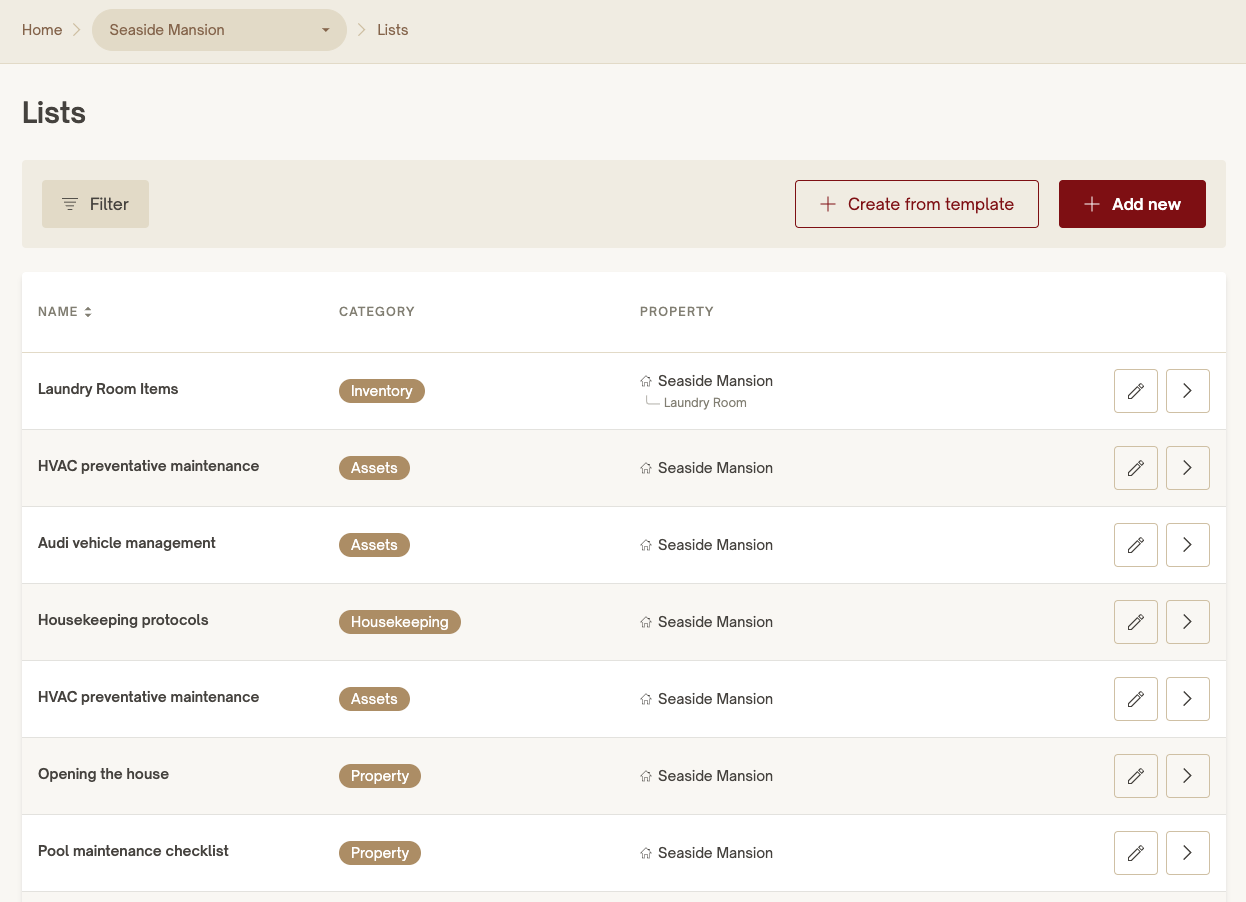Click arrow button for Opening the house
1246x902 pixels.
pos(1187,776)
